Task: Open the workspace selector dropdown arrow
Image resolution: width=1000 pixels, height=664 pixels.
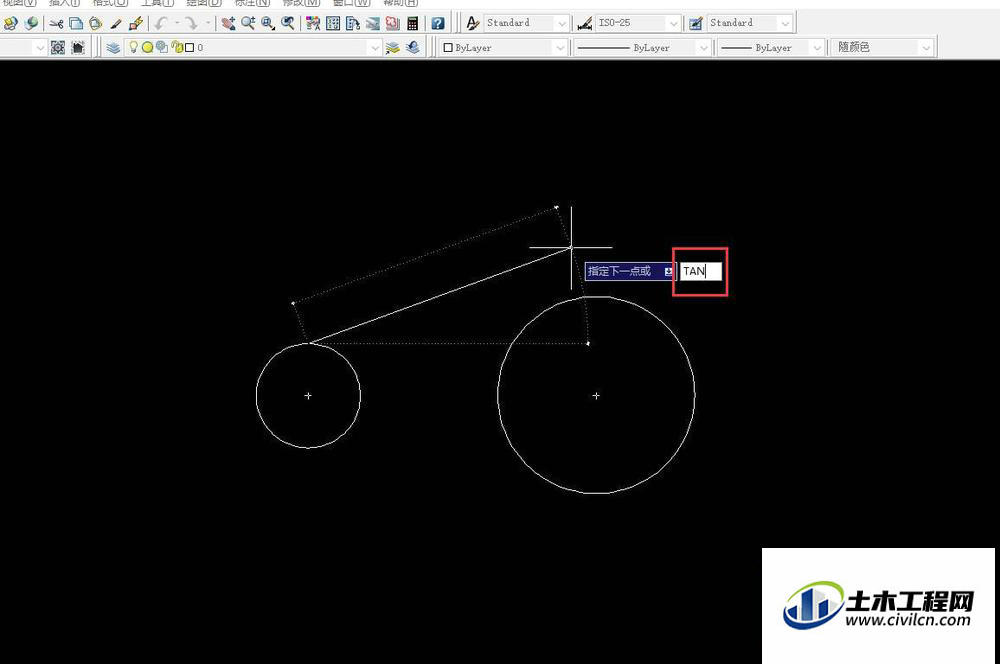Action: 40,48
